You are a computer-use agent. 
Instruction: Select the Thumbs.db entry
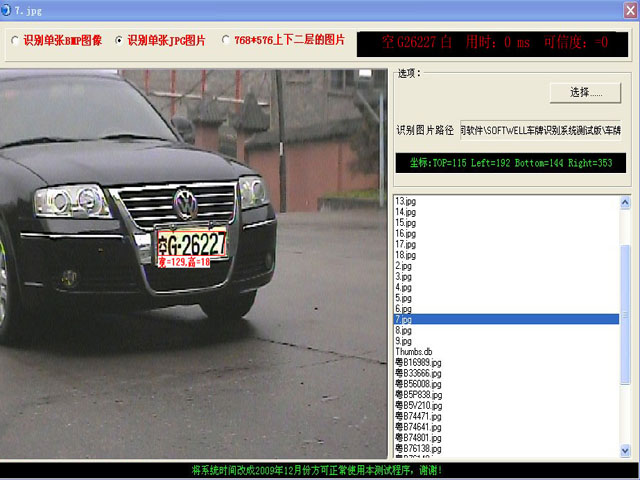414,352
